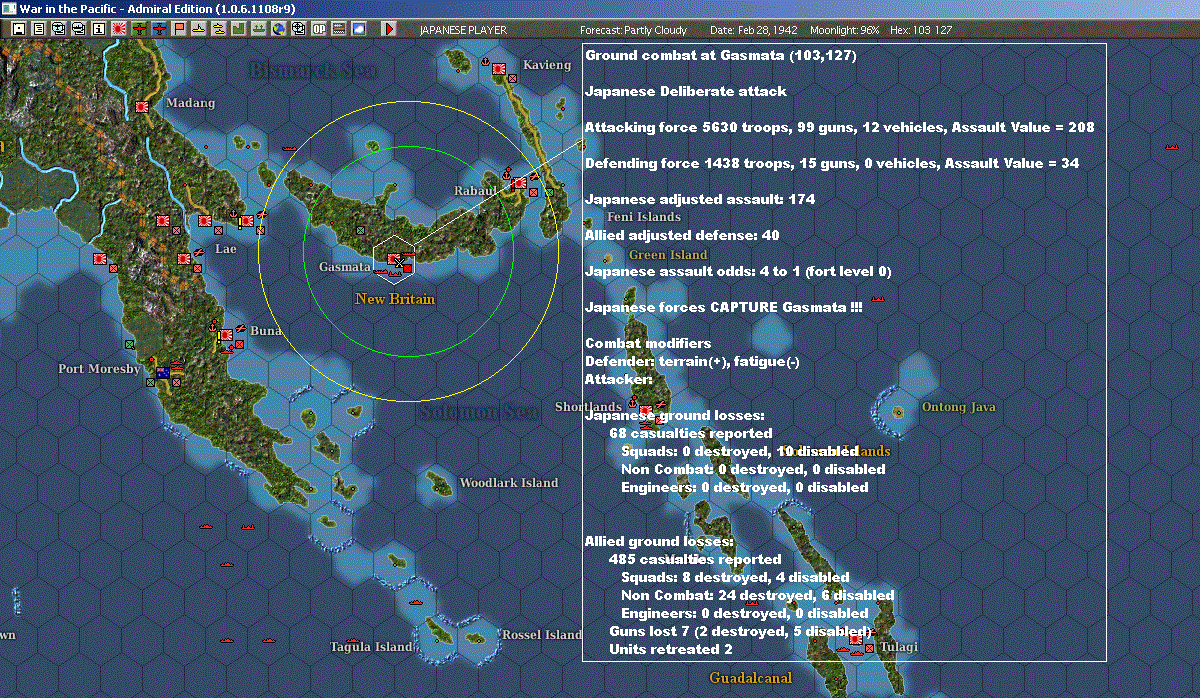Click the ship convoy toolbar icon

[258, 29]
